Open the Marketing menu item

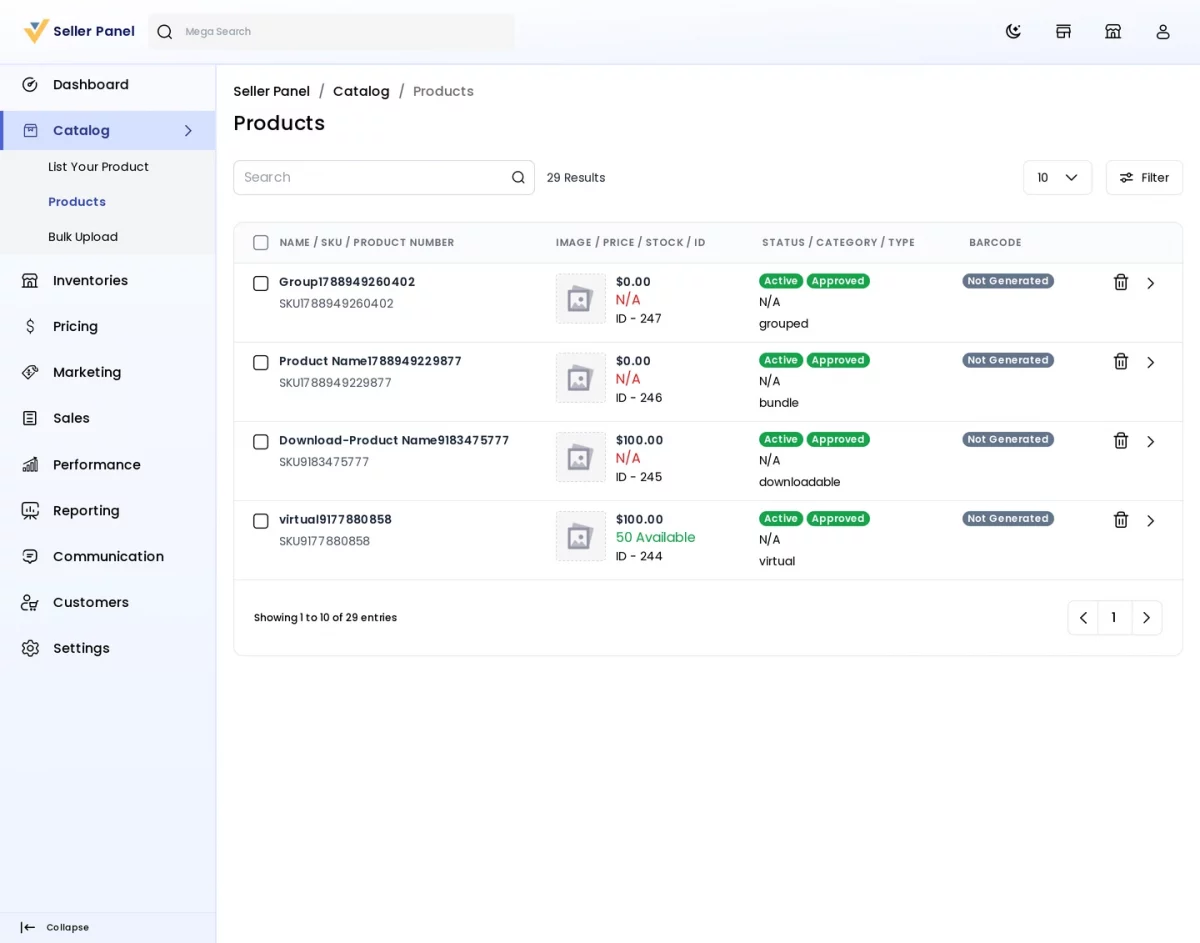108,373
